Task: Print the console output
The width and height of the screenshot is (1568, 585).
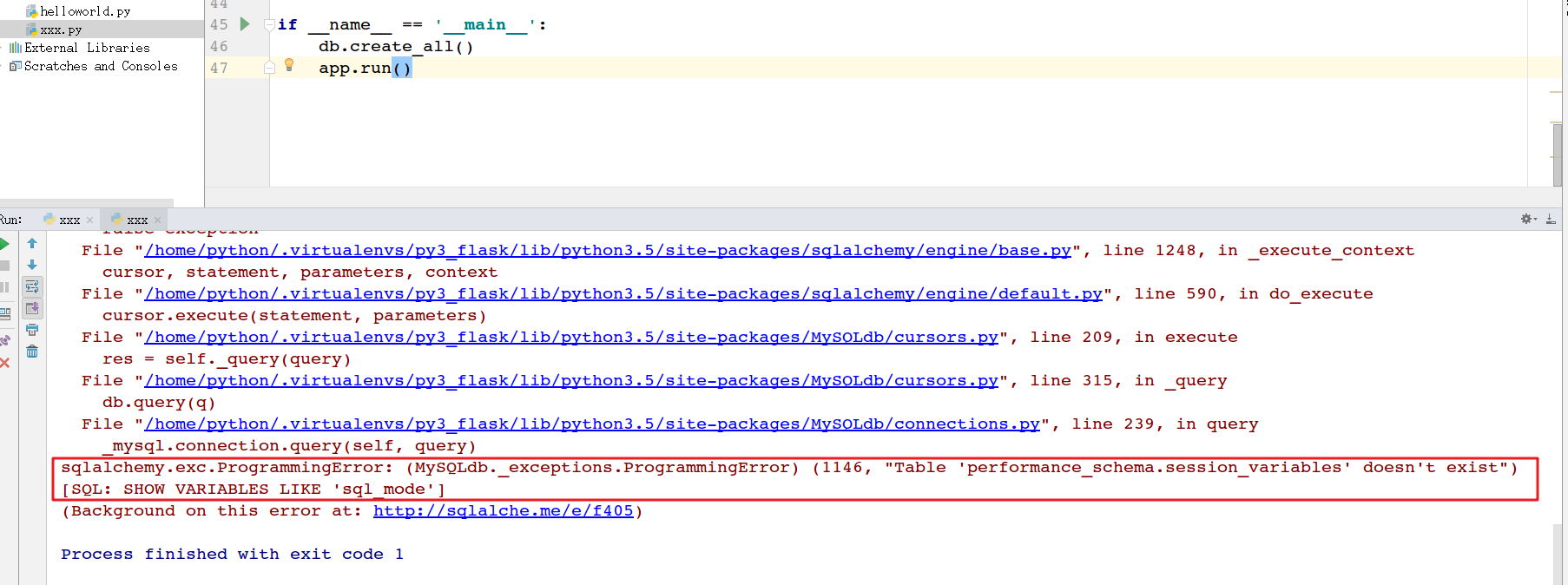Action: tap(32, 330)
